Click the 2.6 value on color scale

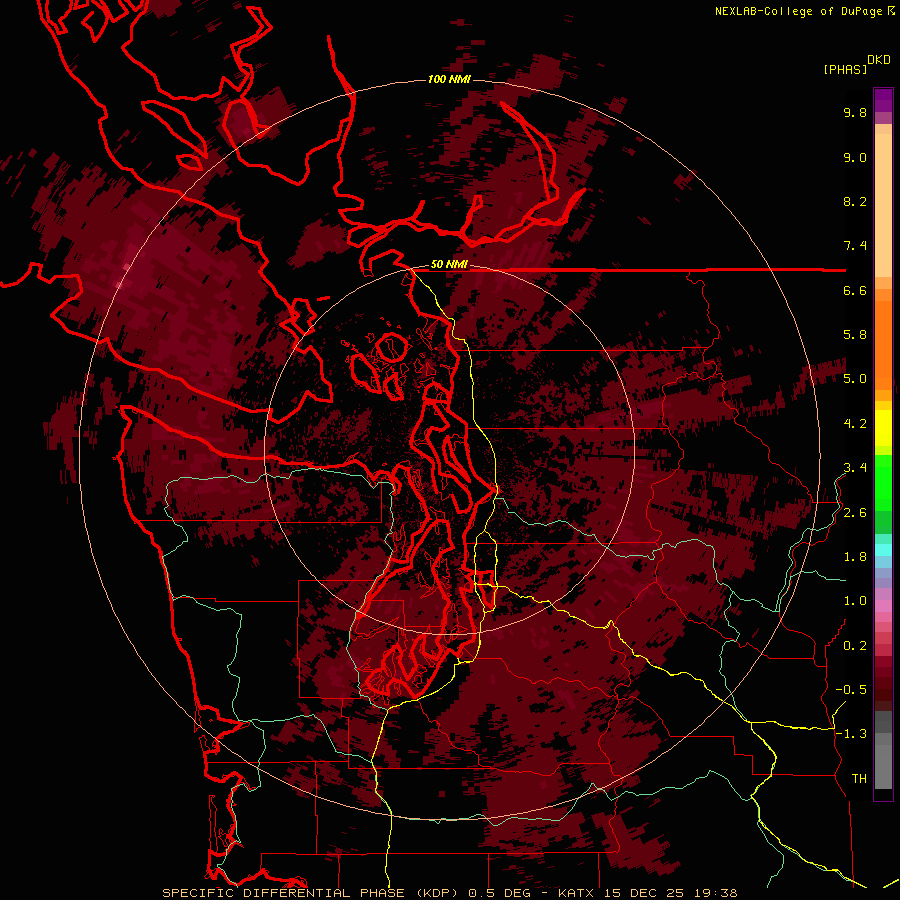click(x=855, y=513)
